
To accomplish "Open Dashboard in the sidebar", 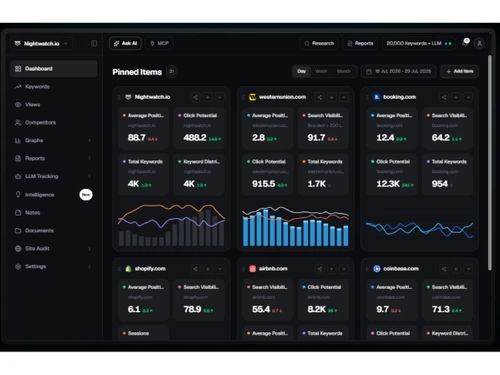I will [53, 69].
